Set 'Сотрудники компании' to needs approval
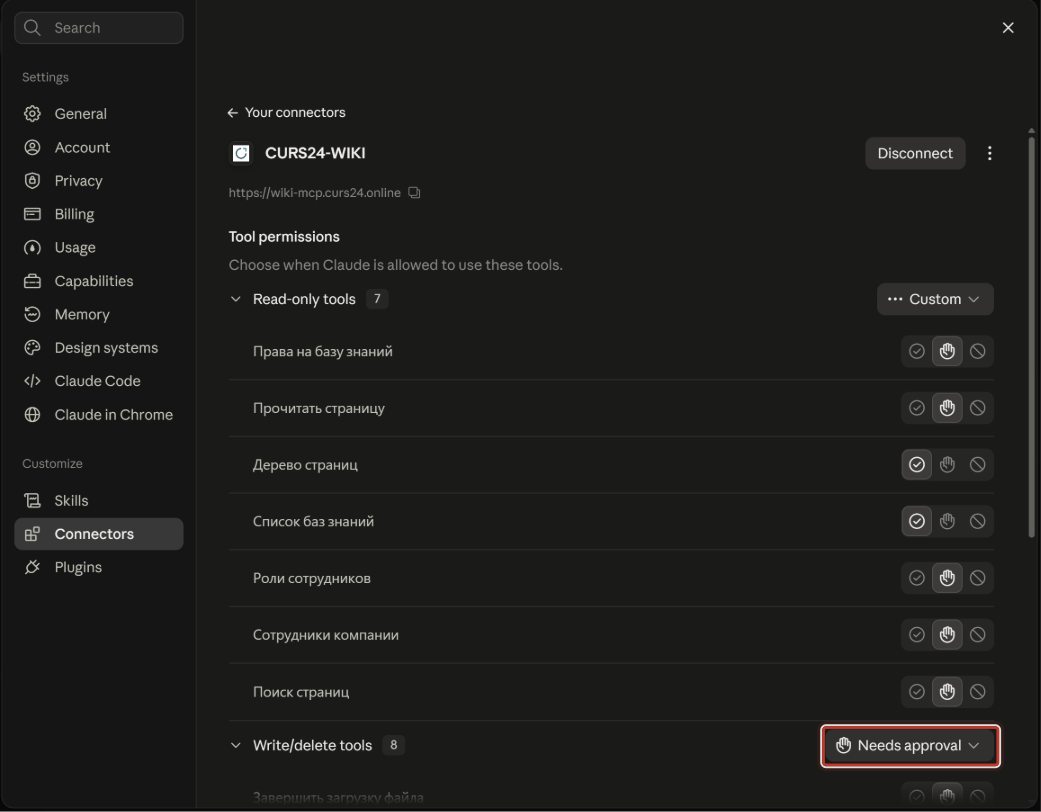This screenshot has width=1041, height=812. [x=947, y=635]
